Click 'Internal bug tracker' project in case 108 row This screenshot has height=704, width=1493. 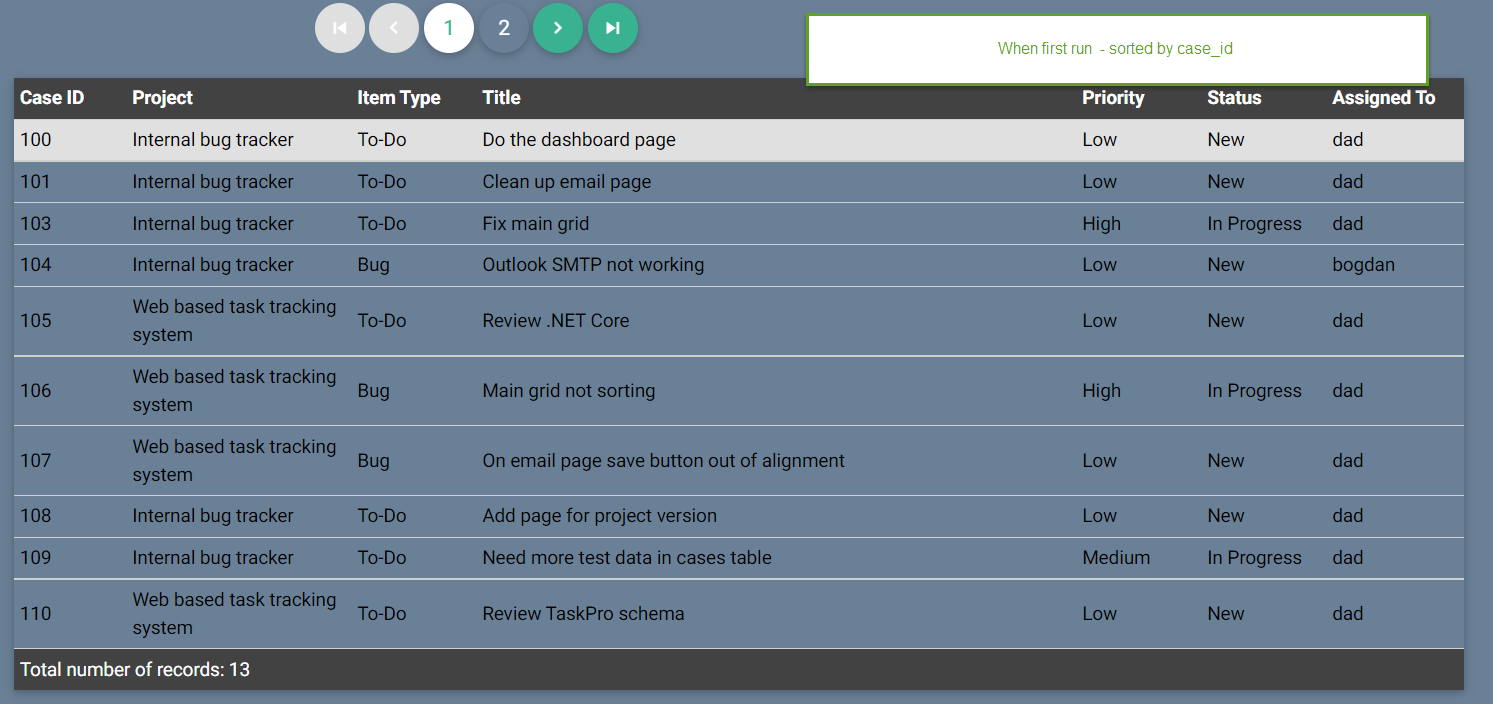[213, 516]
